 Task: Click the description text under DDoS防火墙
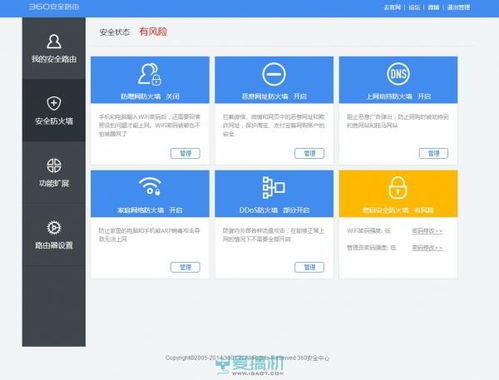(273, 235)
